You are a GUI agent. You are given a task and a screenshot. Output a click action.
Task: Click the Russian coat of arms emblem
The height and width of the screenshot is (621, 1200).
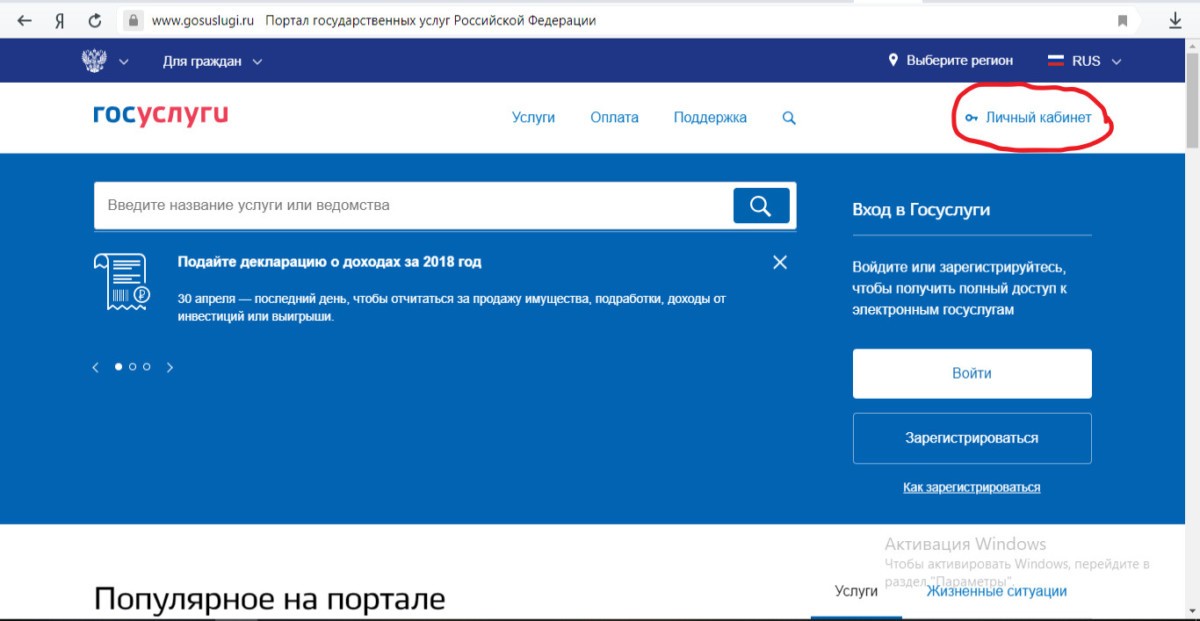pos(94,61)
